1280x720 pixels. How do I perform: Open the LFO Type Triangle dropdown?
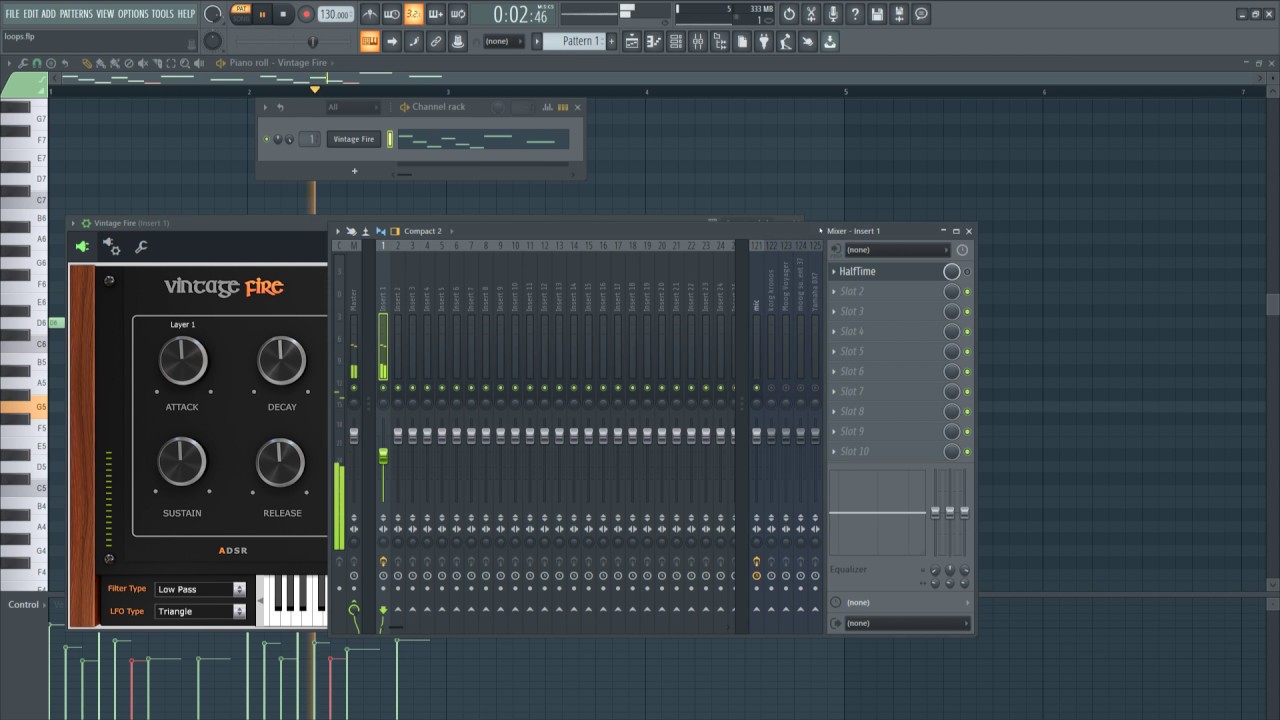click(200, 611)
